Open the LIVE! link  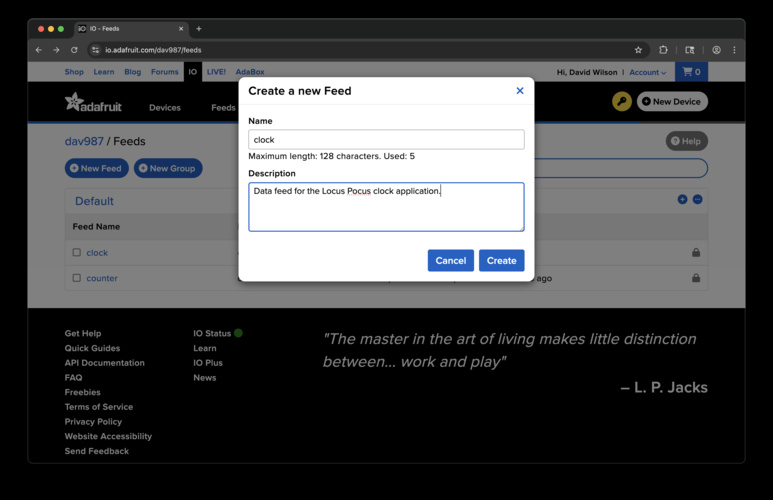(x=216, y=71)
